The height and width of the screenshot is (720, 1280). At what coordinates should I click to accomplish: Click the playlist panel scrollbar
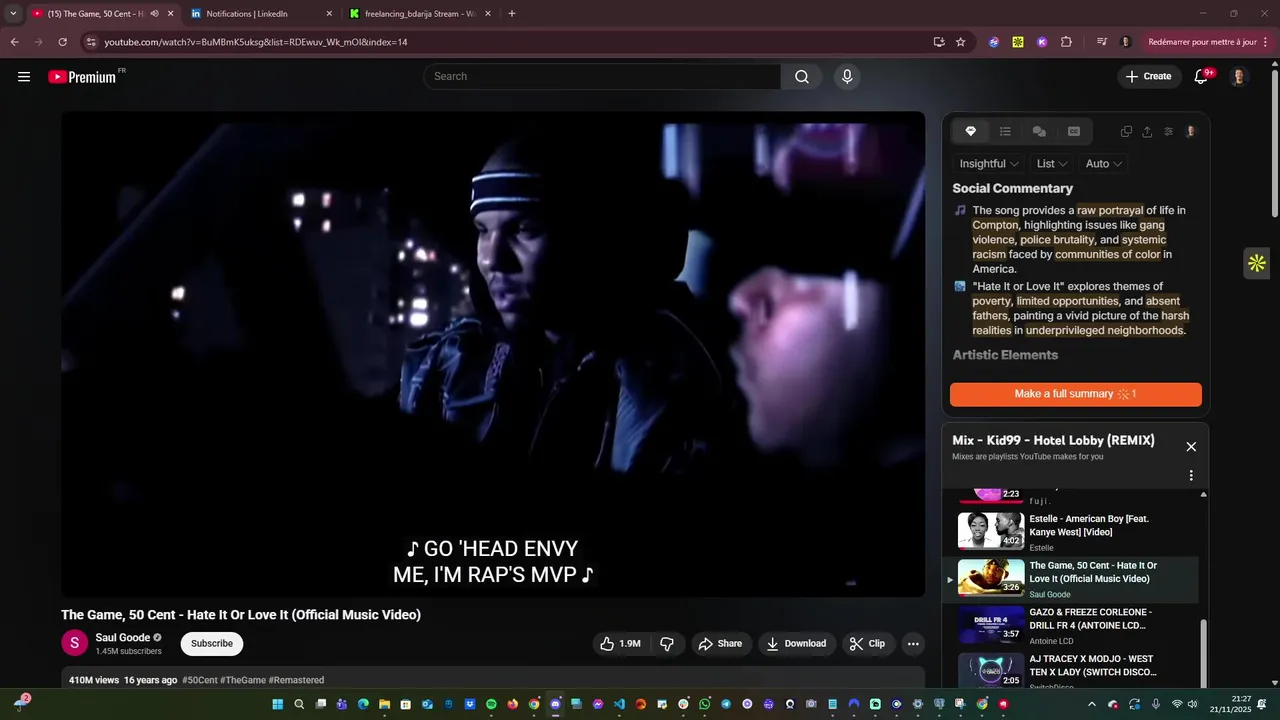1204,653
